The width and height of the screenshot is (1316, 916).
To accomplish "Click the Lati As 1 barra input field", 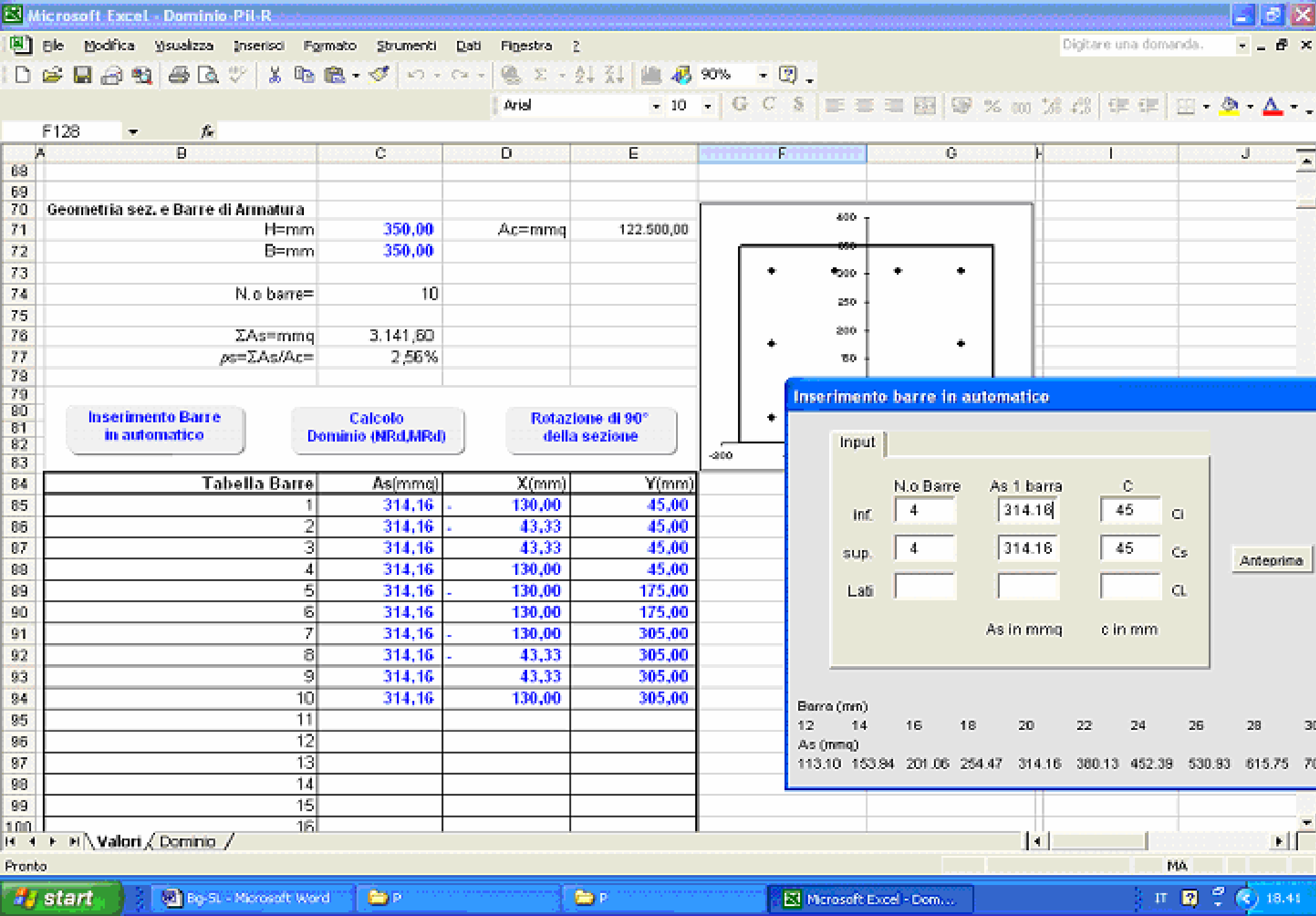I will click(1028, 587).
